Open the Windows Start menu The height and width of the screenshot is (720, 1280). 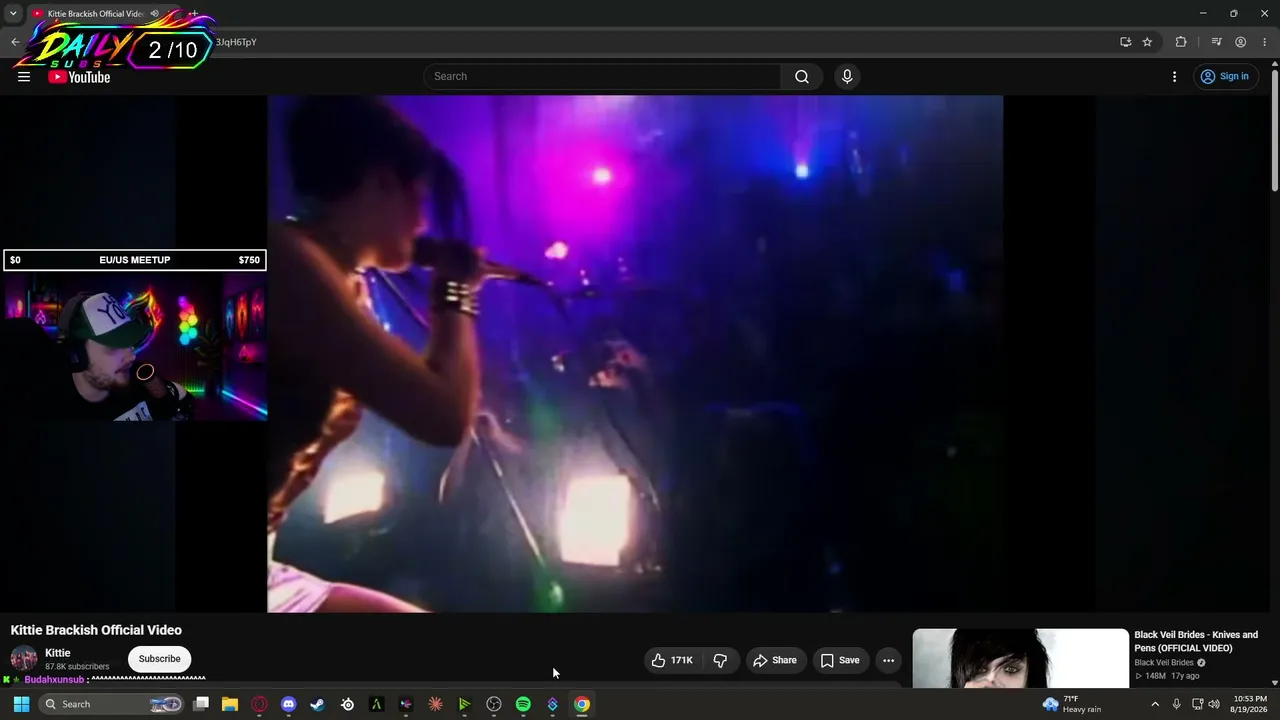(x=21, y=704)
